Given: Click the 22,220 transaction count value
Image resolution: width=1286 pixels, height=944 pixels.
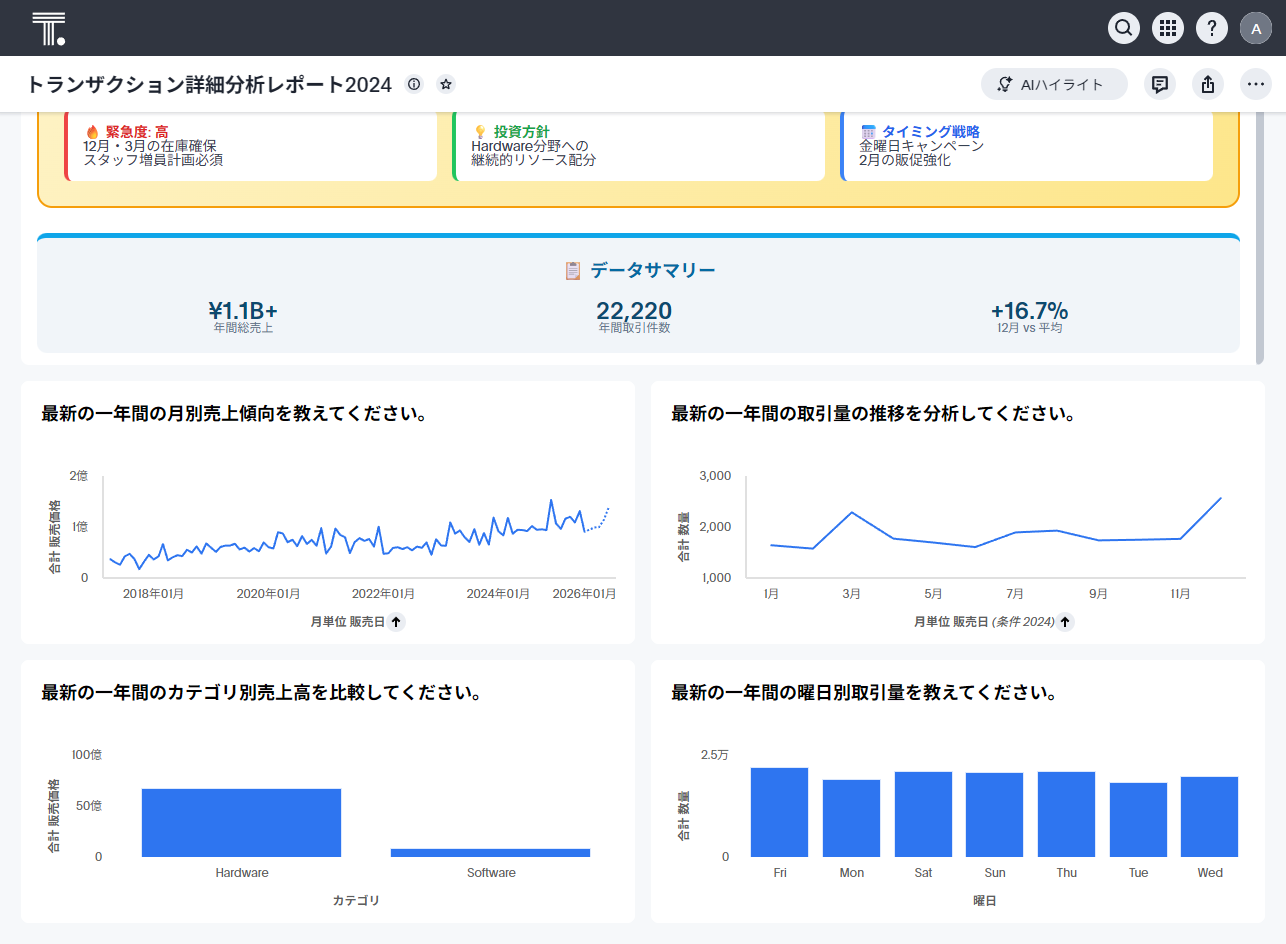Looking at the screenshot, I should pyautogui.click(x=634, y=311).
